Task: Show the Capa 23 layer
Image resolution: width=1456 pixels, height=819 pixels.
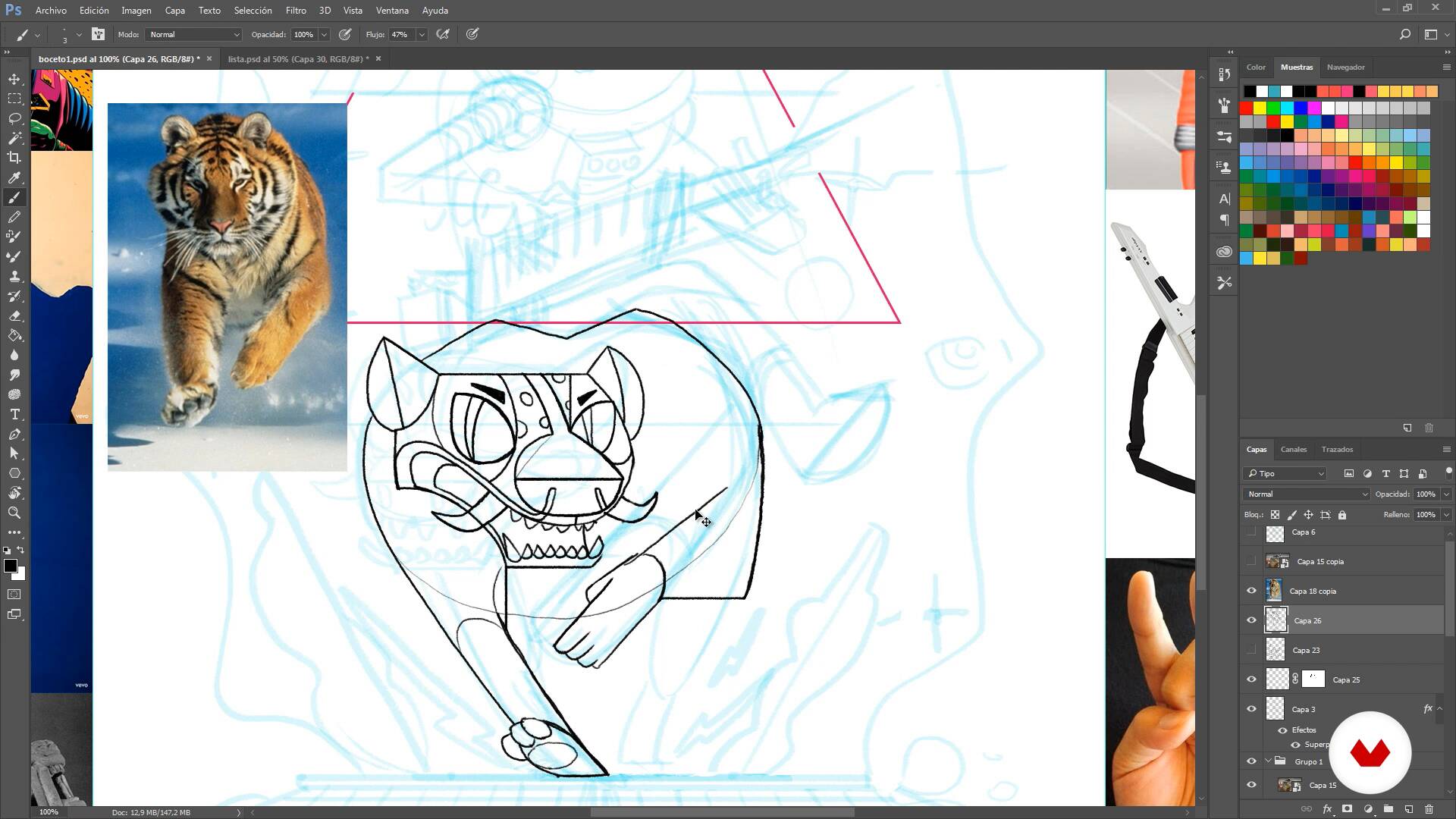Action: [x=1251, y=650]
